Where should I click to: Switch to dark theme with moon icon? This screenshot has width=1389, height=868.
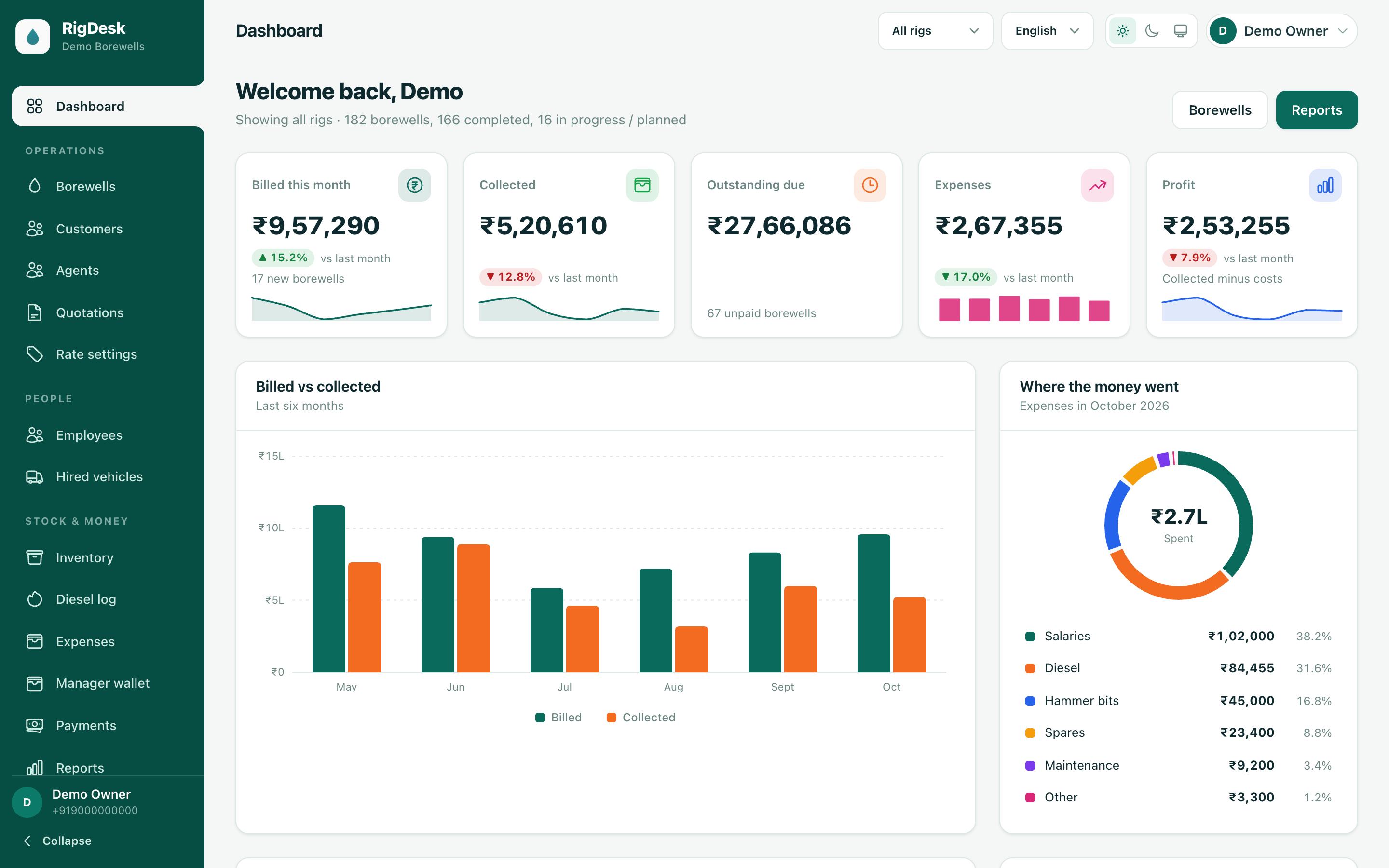(1151, 31)
